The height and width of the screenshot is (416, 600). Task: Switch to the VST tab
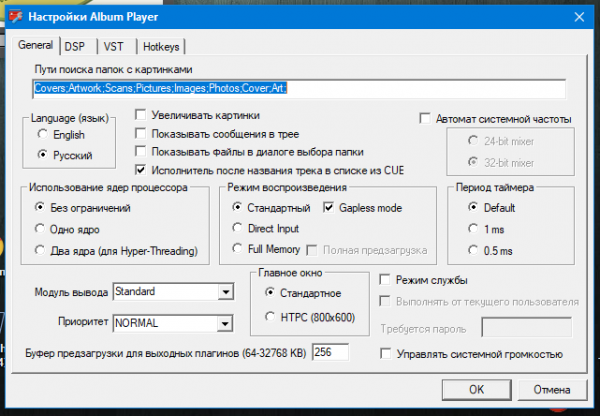click(x=117, y=47)
